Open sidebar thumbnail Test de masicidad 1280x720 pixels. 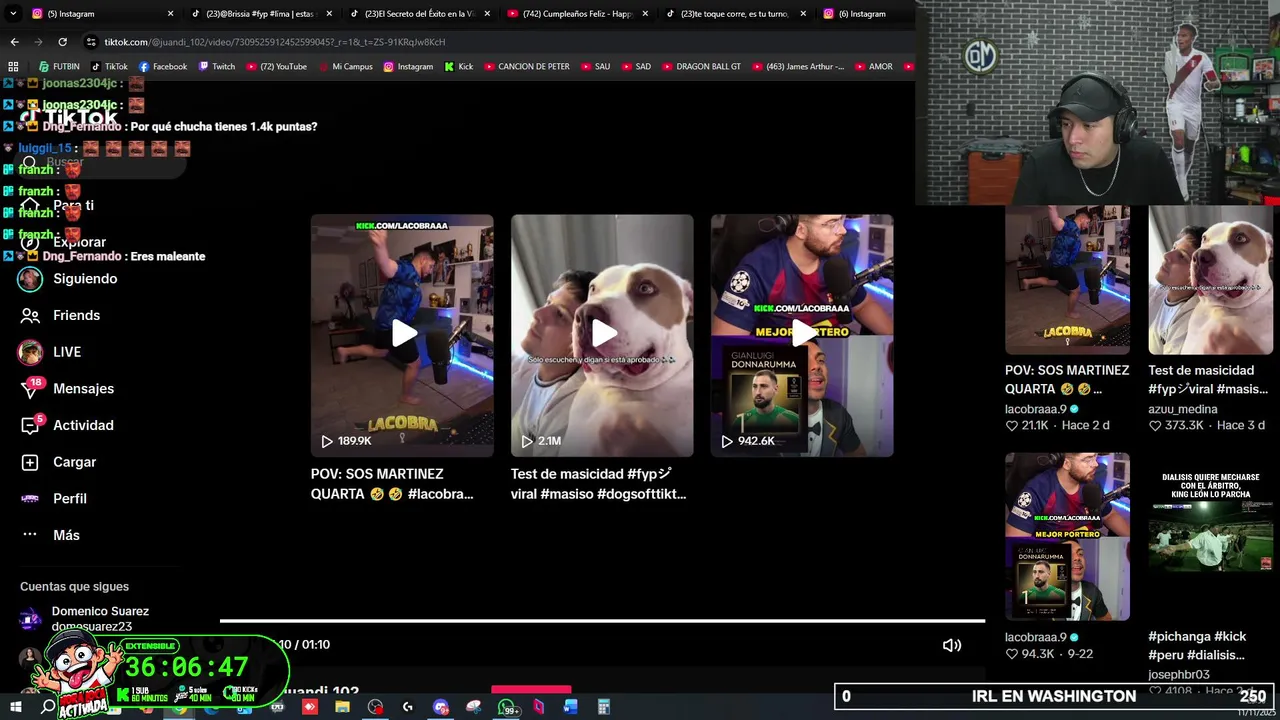(1210, 280)
